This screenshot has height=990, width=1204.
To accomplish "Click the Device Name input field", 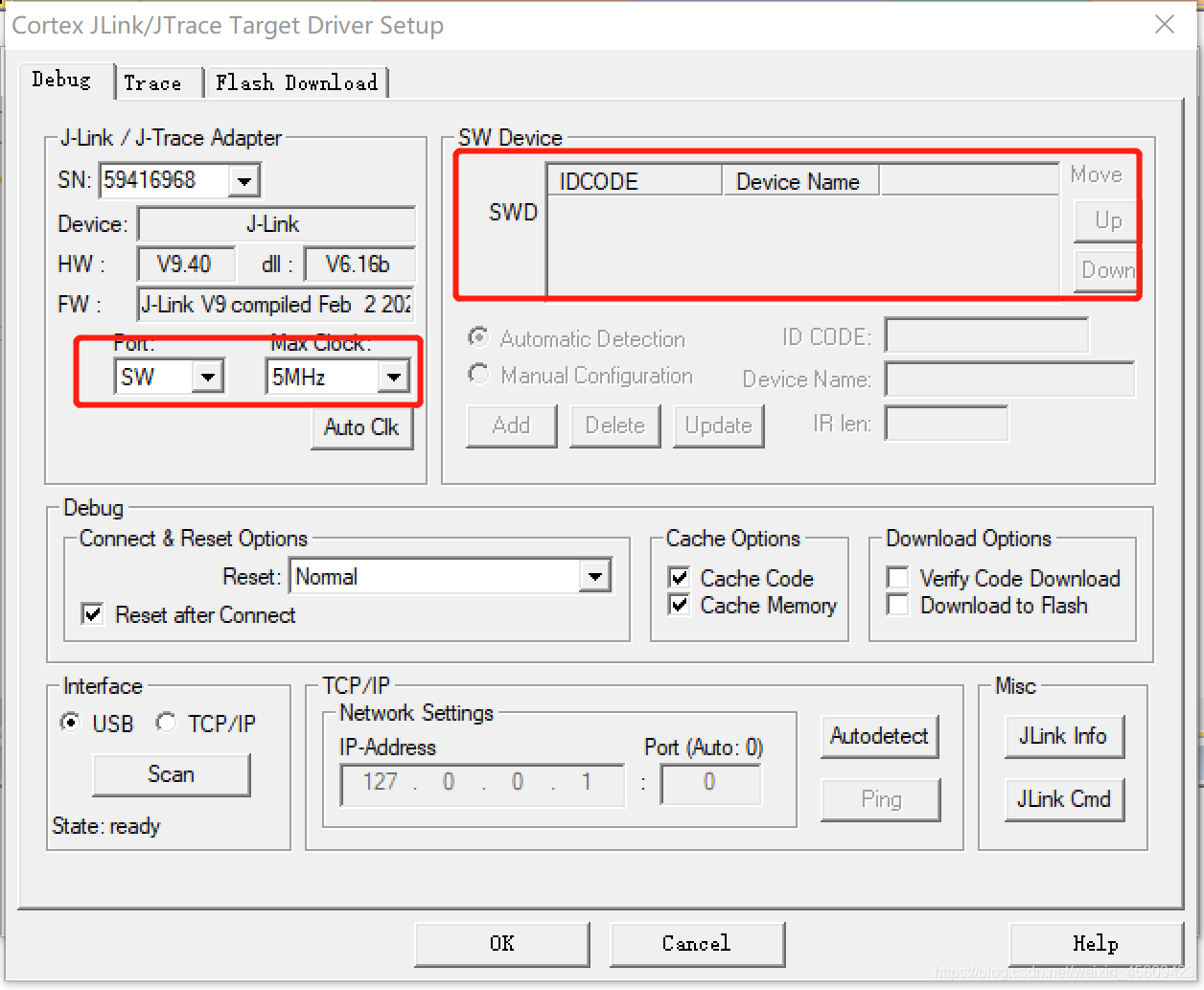I will 1009,379.
